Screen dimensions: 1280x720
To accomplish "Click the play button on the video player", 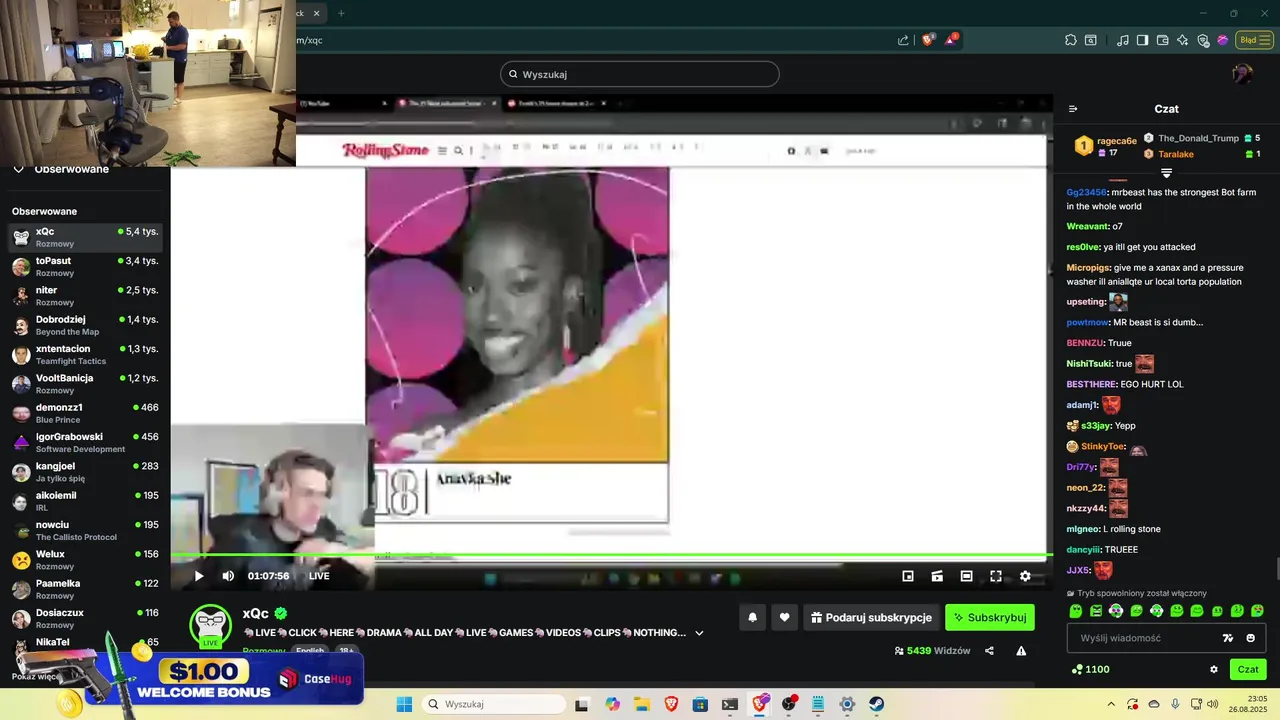I will (199, 576).
